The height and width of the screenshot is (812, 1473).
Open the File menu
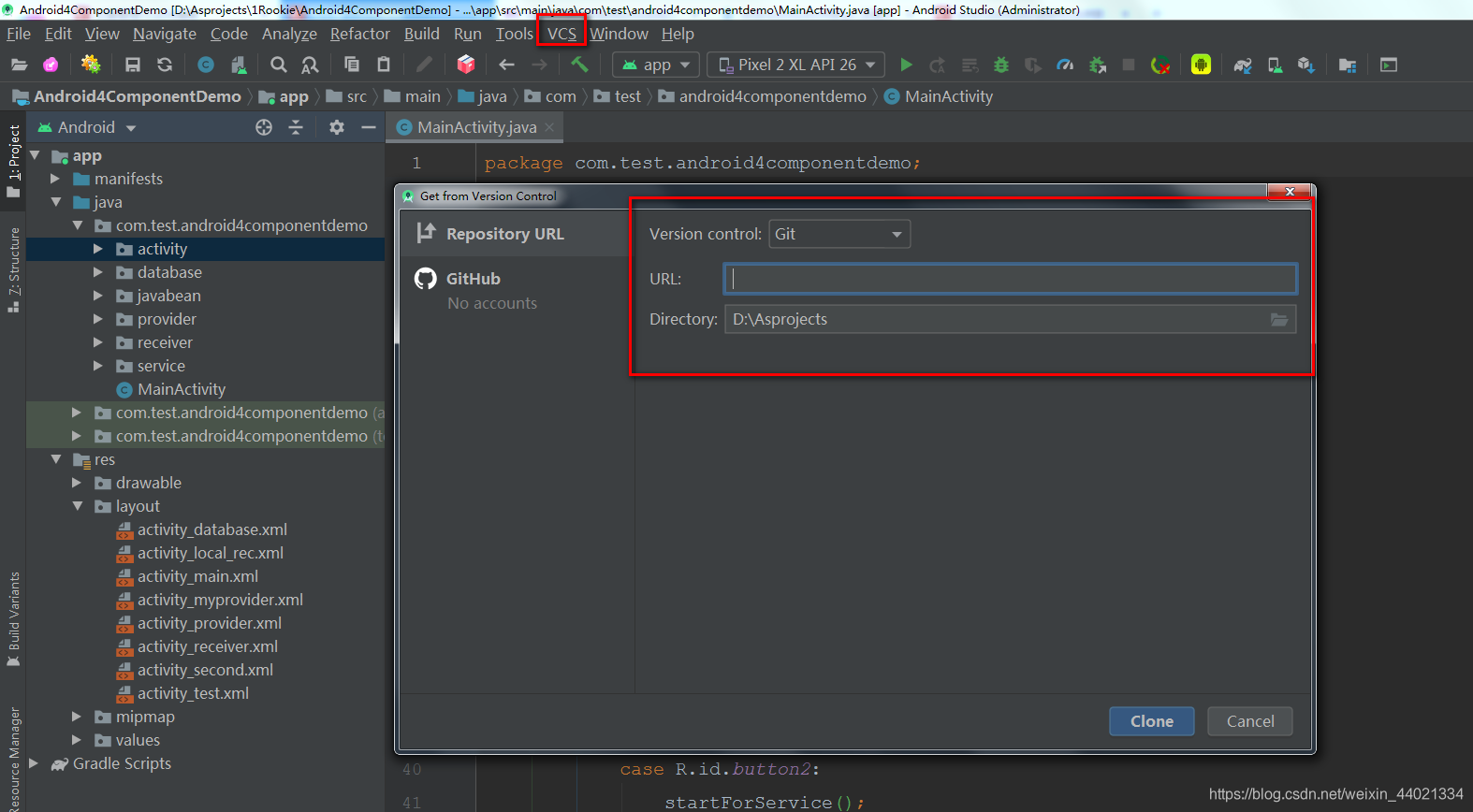(19, 34)
